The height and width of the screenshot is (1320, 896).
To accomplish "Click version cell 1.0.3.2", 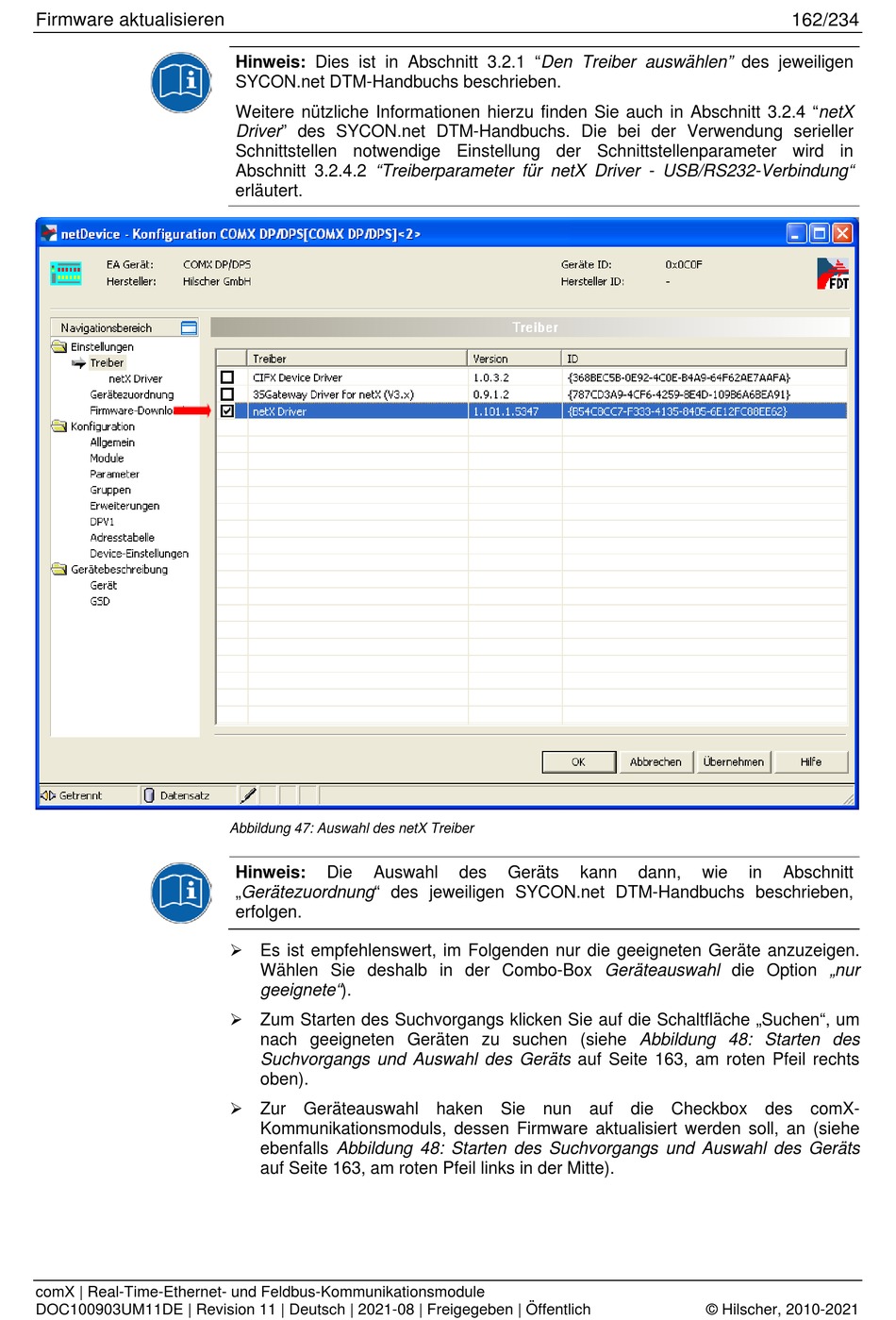I will (x=490, y=377).
